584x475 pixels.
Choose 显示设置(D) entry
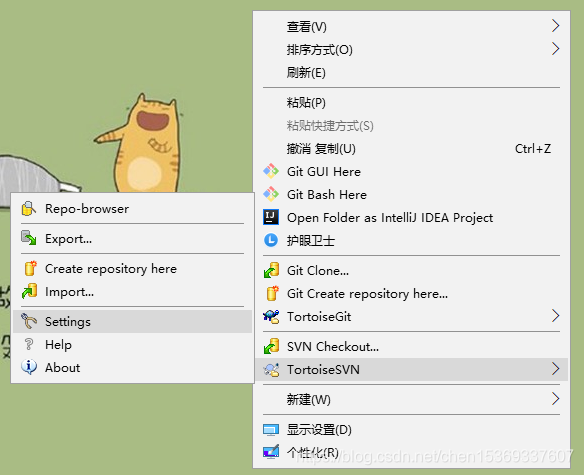411,430
